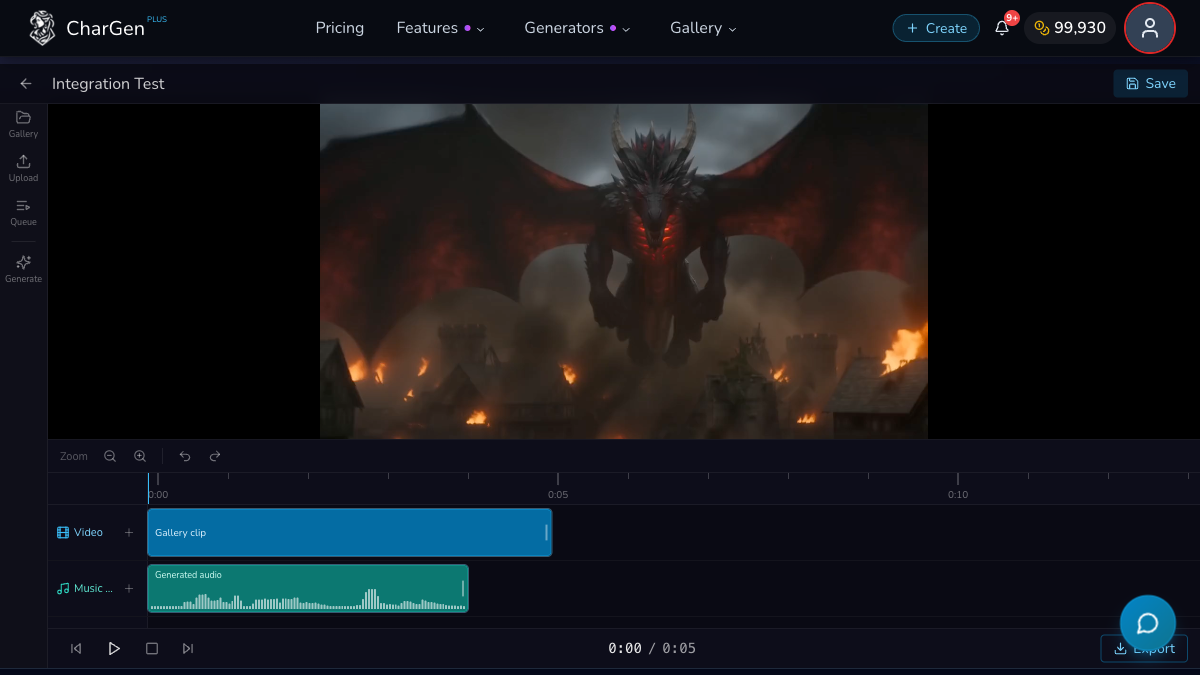Open the notifications bell
Image resolution: width=1200 pixels, height=675 pixels.
1001,28
